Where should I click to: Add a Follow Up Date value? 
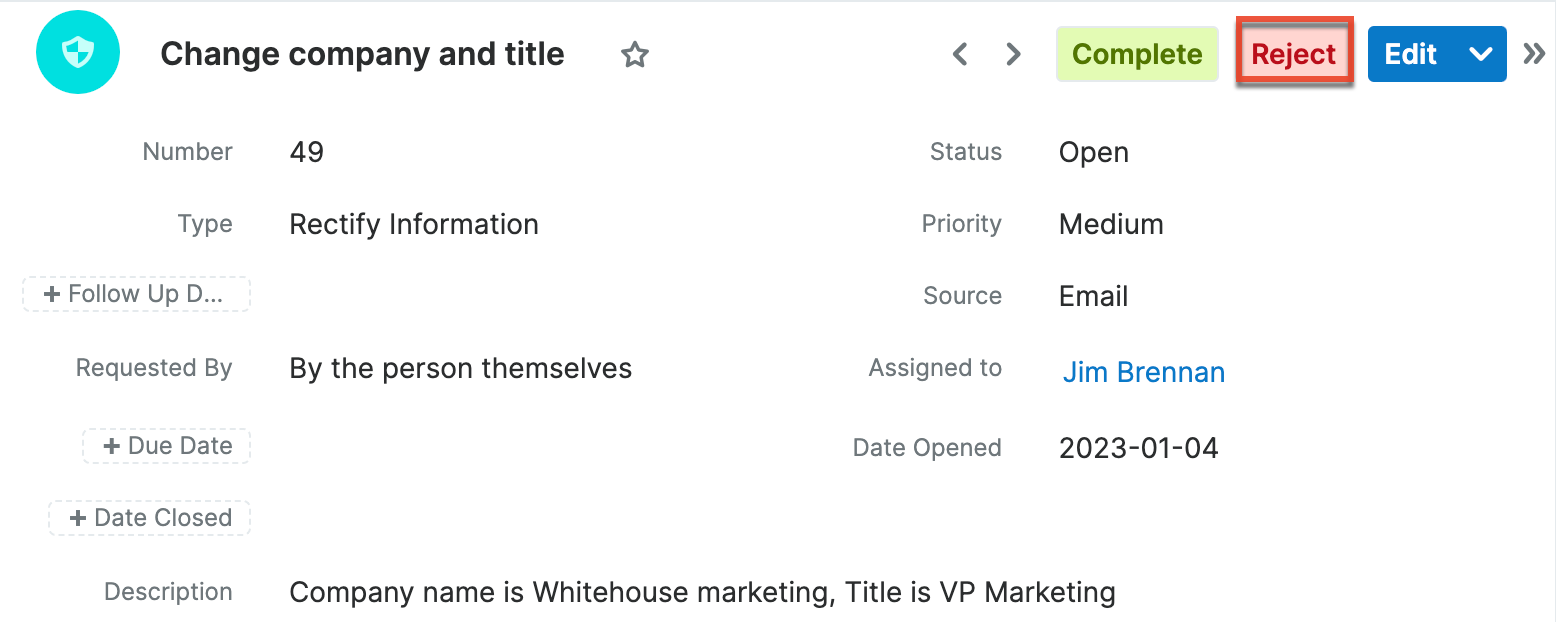[136, 294]
